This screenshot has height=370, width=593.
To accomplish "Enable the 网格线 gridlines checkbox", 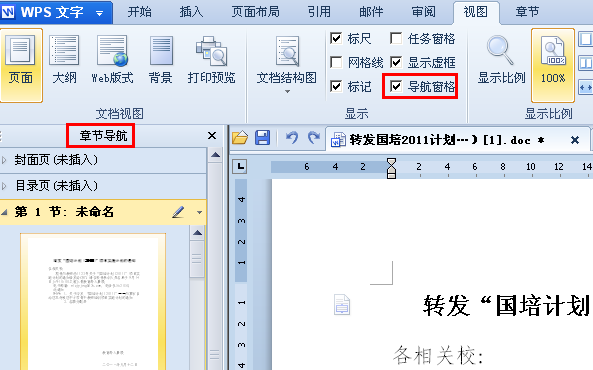I will point(336,62).
